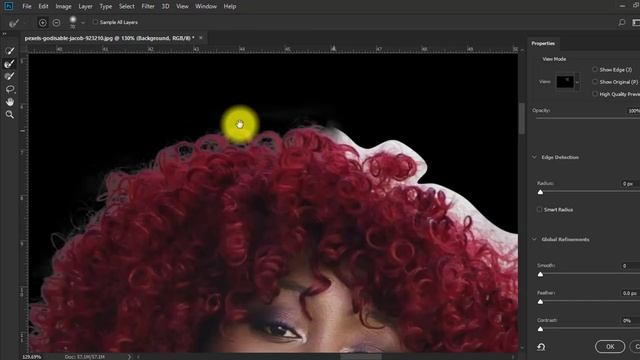Image resolution: width=640 pixels, height=360 pixels.
Task: Collapse the Global Refinements section
Action: point(534,239)
